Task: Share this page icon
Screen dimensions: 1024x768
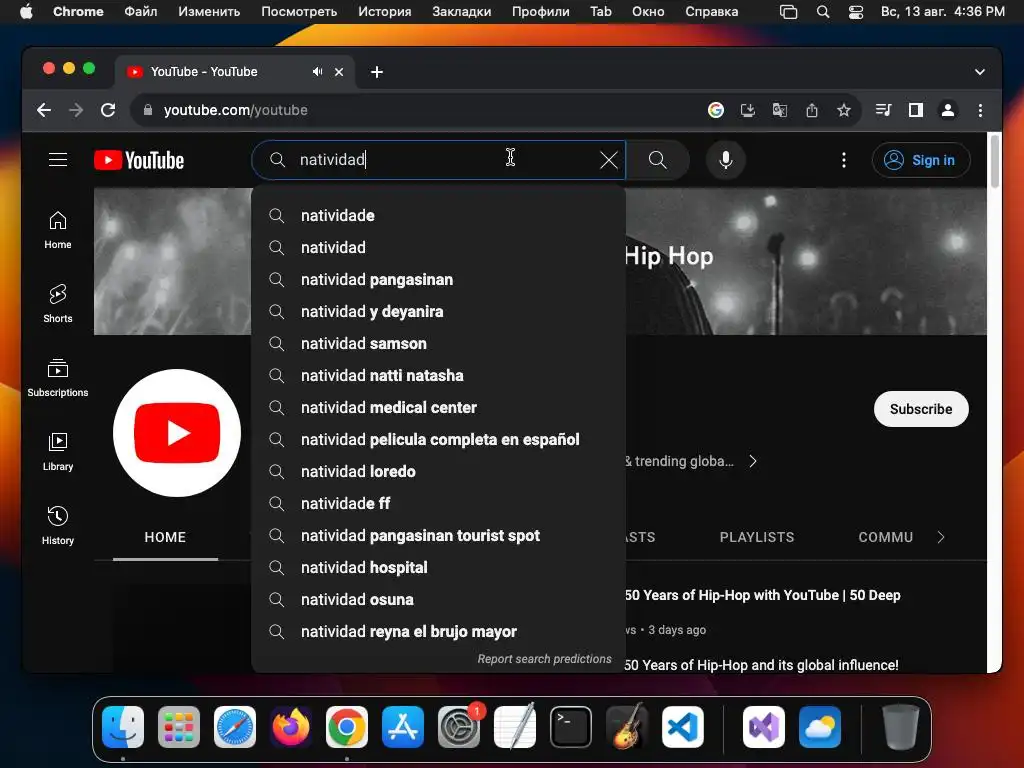Action: tap(812, 110)
